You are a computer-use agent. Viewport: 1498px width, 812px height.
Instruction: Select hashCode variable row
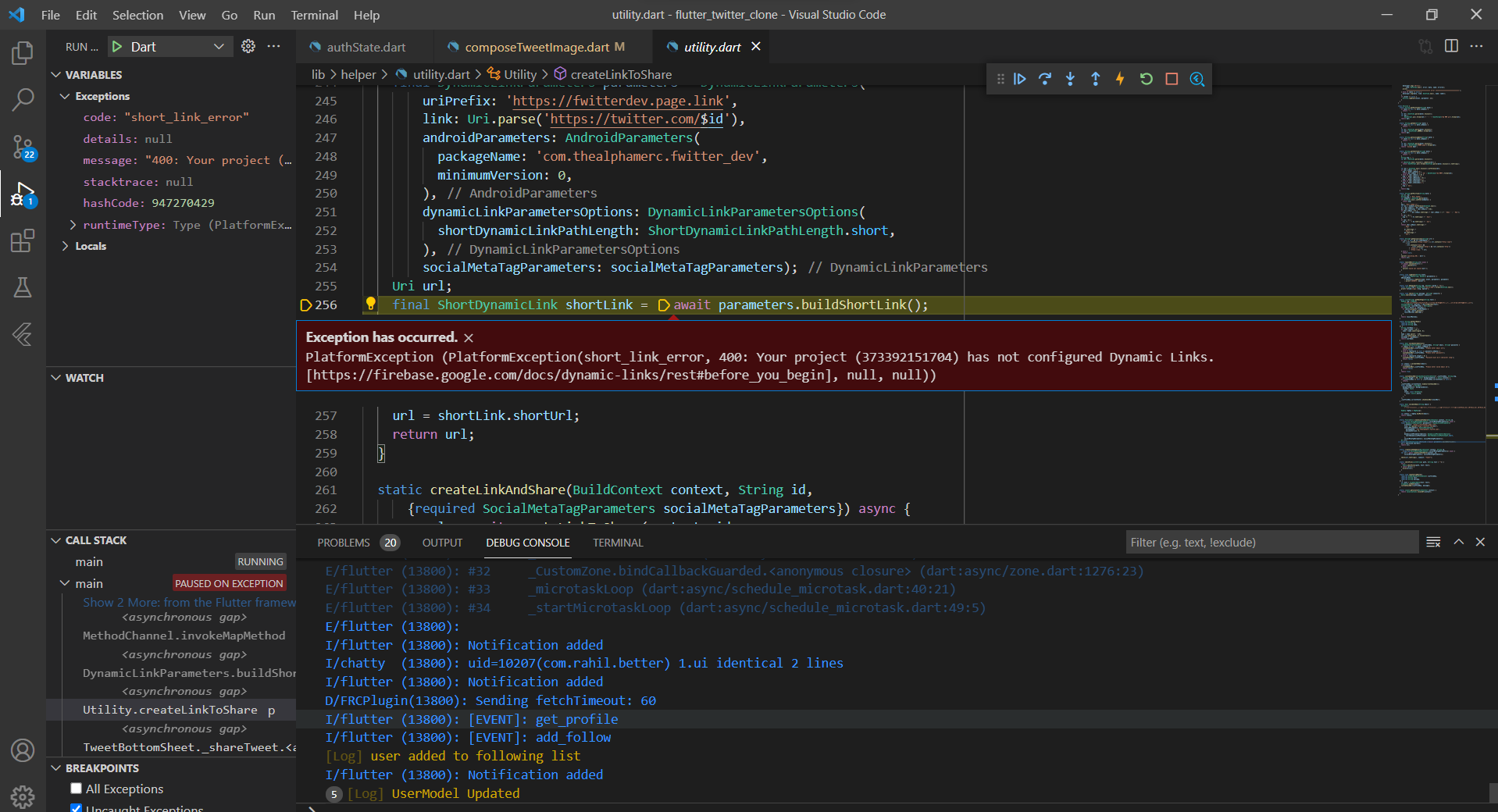(x=170, y=203)
